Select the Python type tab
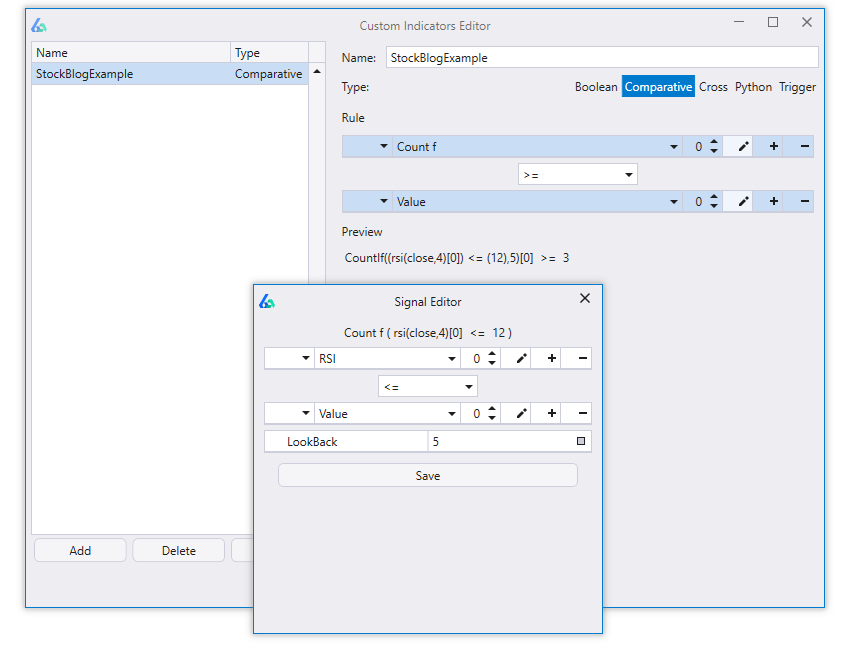 tap(753, 87)
